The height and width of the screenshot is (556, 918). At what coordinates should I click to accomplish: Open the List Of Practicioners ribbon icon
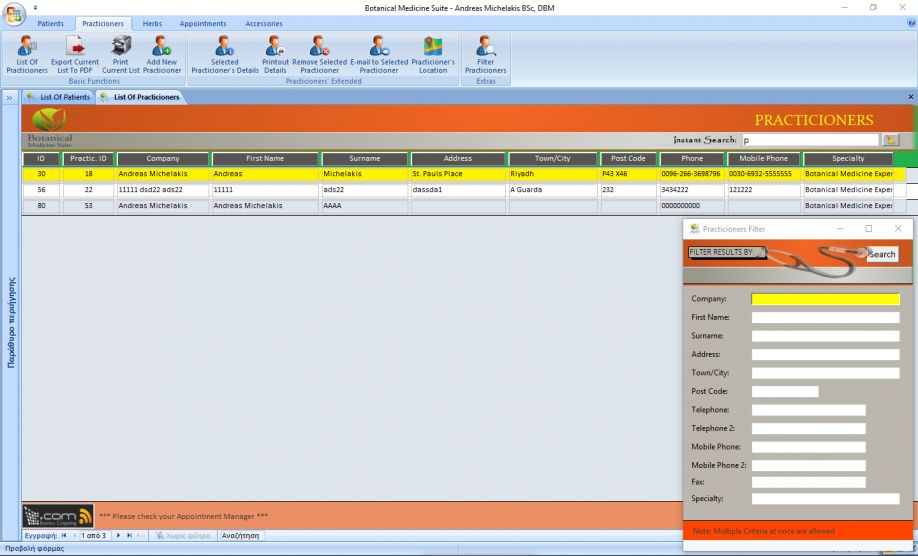pos(27,54)
